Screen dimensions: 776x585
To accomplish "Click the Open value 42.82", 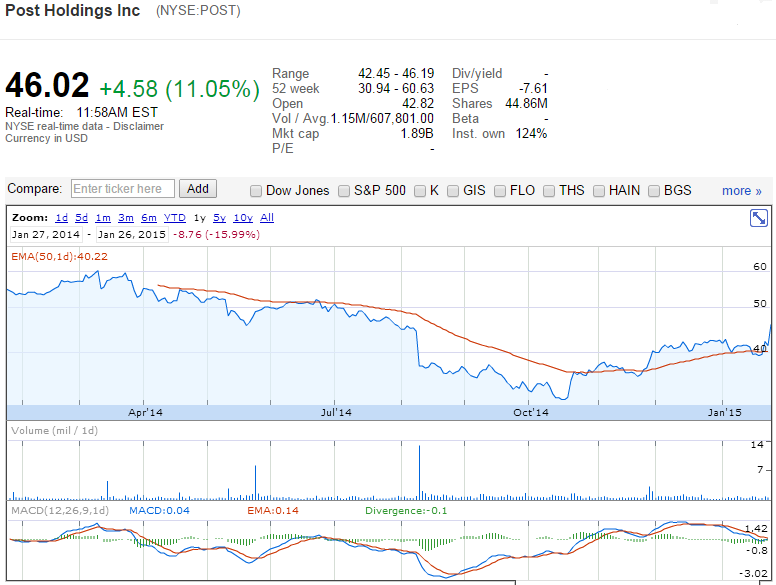I will click(x=418, y=103).
